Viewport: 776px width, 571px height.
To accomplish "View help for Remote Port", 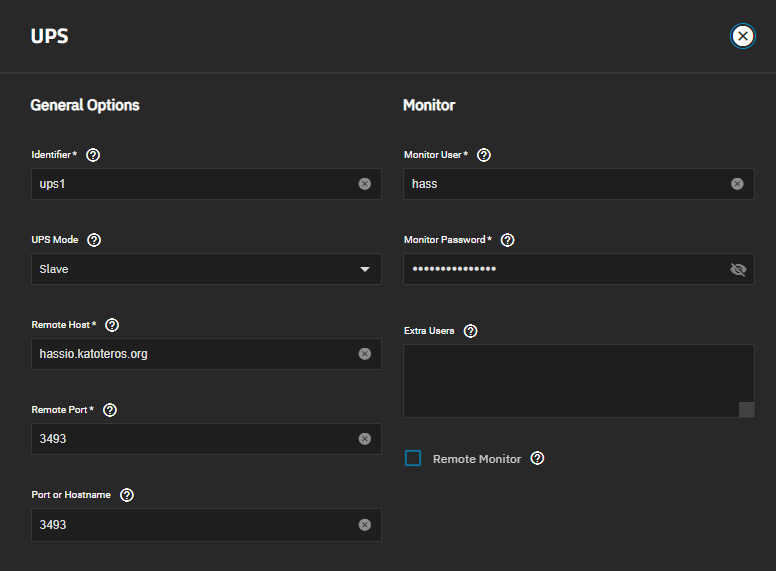I will pyautogui.click(x=110, y=410).
